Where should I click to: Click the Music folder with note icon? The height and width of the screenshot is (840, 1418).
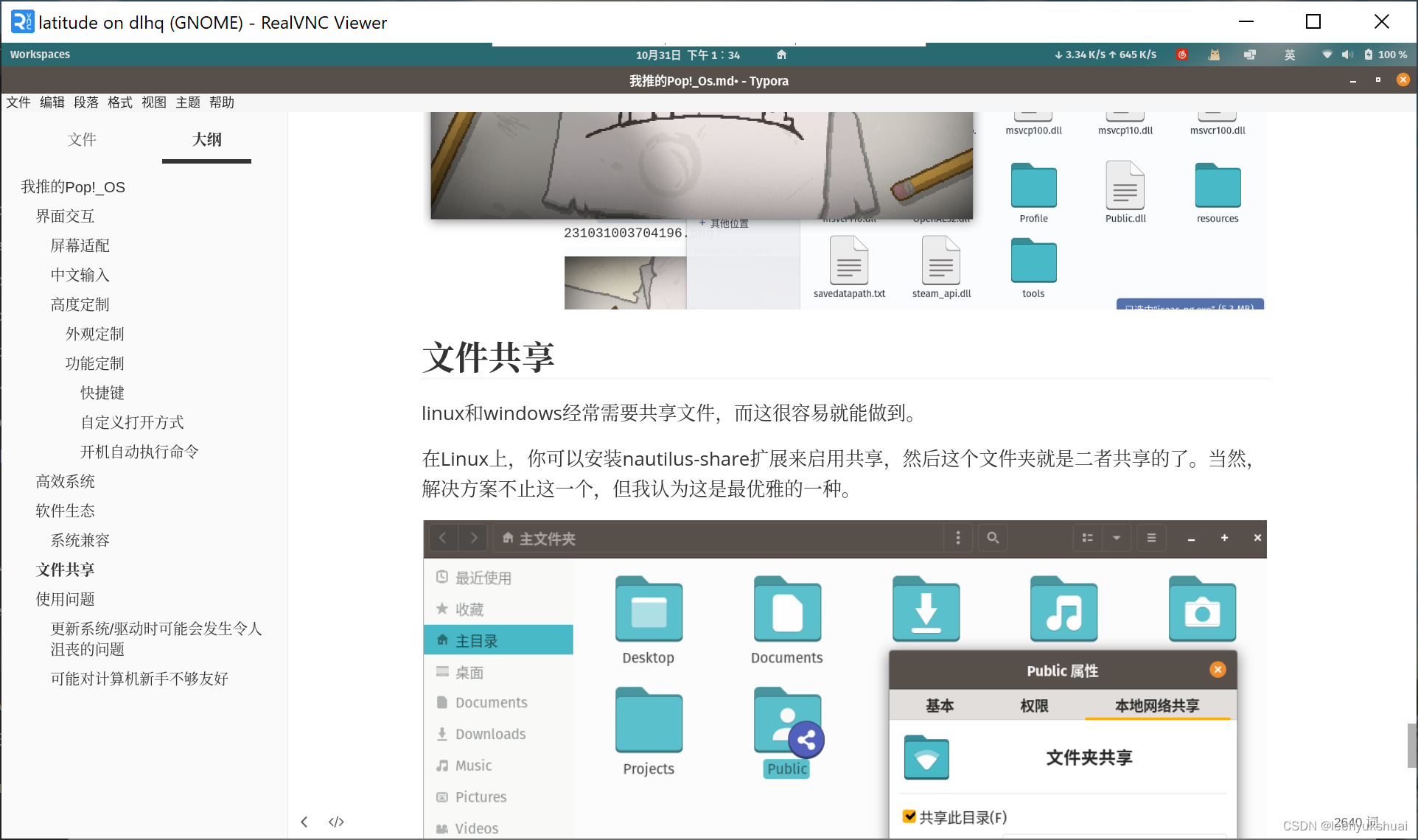click(1063, 609)
